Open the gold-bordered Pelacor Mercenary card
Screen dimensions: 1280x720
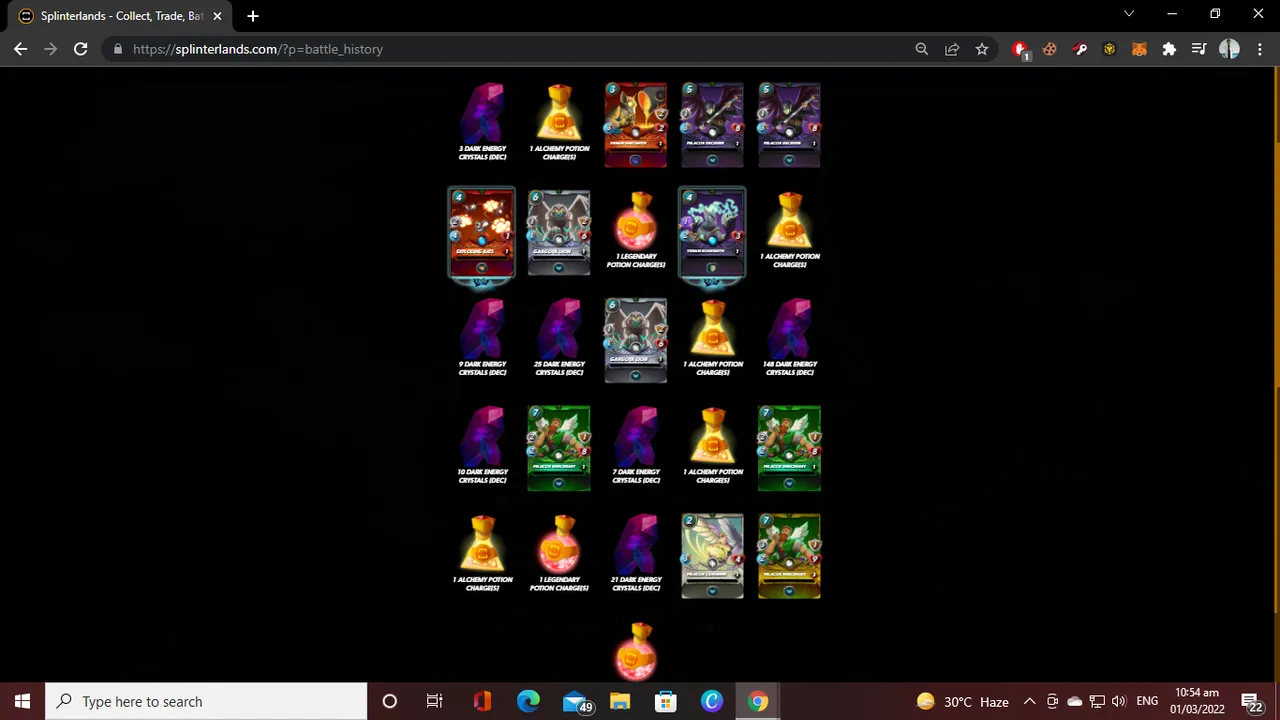790,557
